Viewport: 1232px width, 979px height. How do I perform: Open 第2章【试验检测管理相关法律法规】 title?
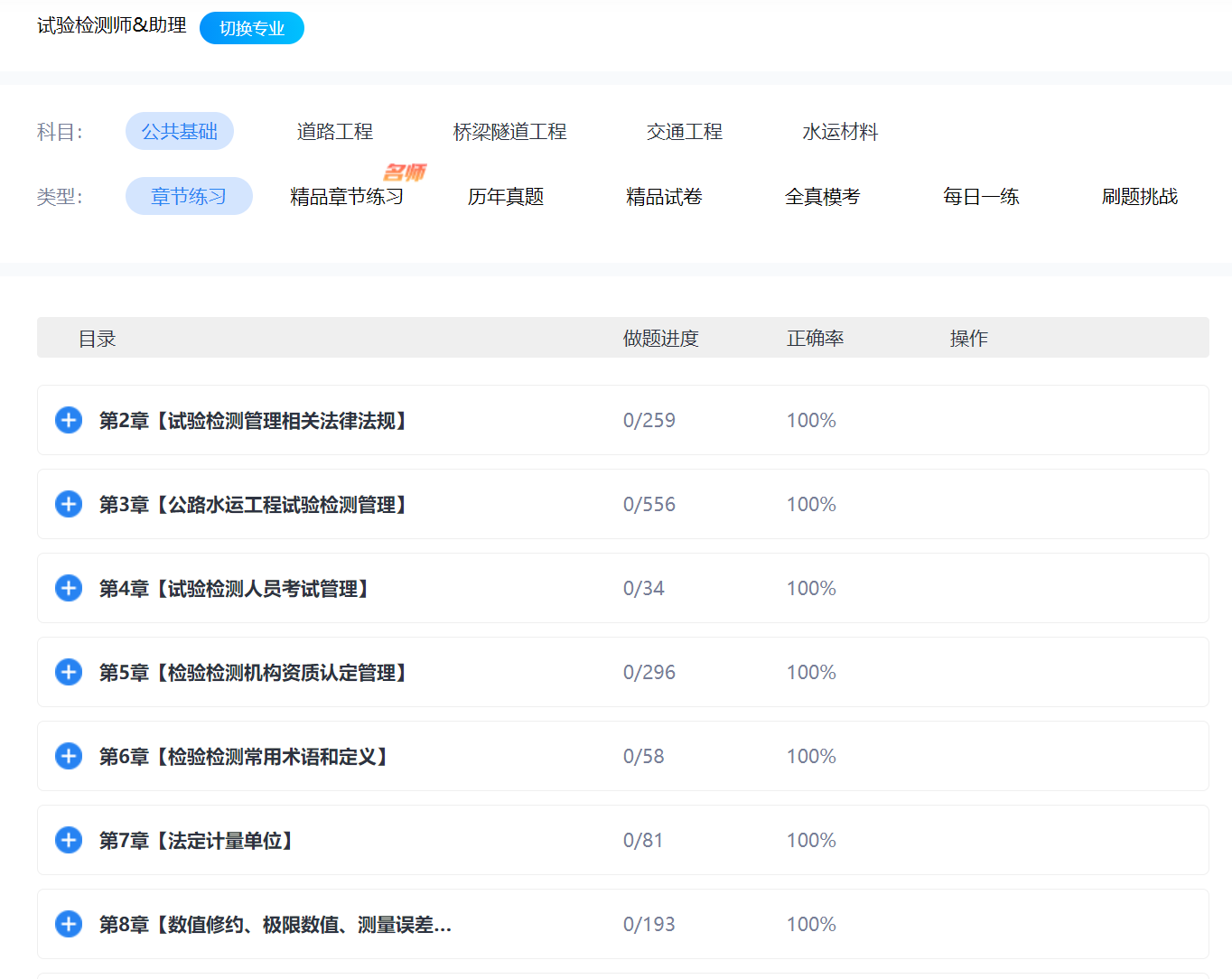[253, 421]
